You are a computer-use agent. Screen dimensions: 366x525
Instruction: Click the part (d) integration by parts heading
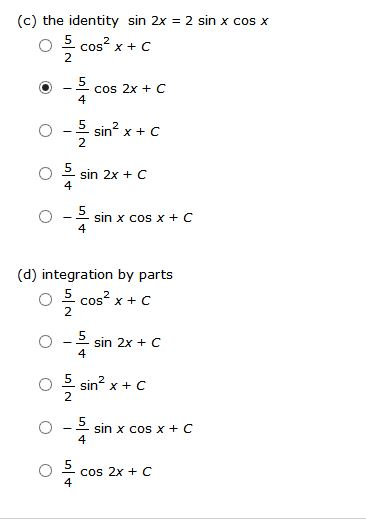(x=95, y=275)
